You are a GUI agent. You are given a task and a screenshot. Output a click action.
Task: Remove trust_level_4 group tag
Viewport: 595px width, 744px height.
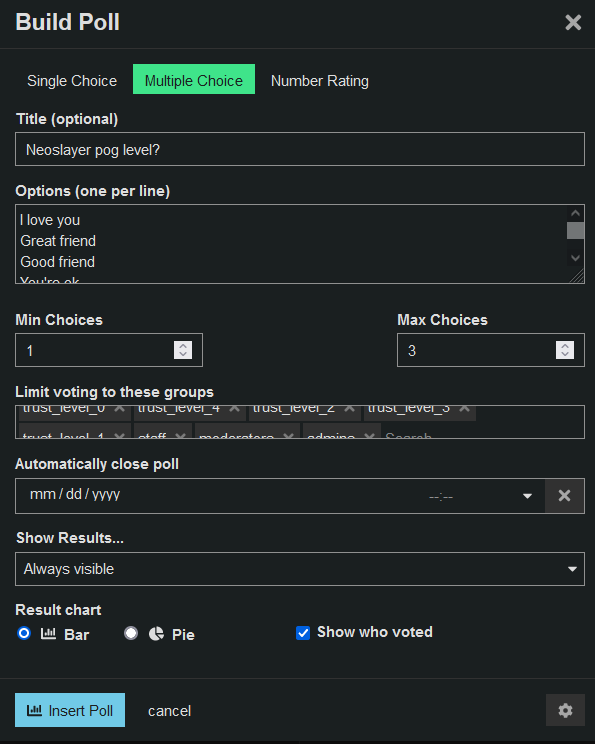234,409
